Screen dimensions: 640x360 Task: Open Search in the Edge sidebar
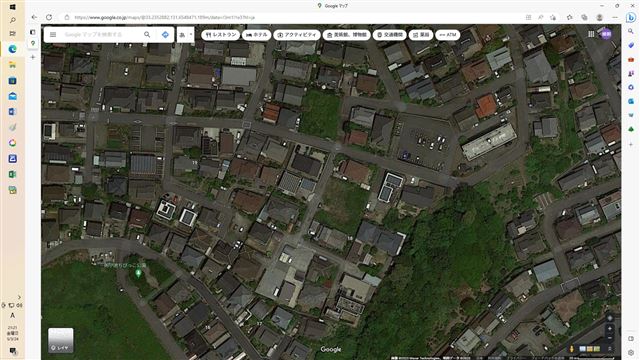(631, 31)
